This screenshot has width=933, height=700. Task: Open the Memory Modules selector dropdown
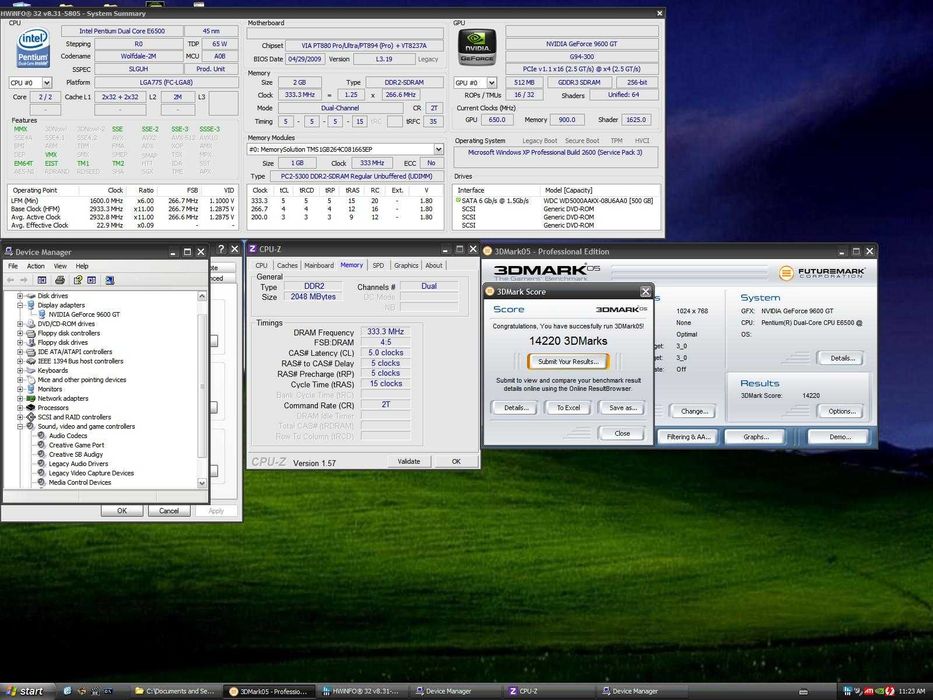(439, 149)
